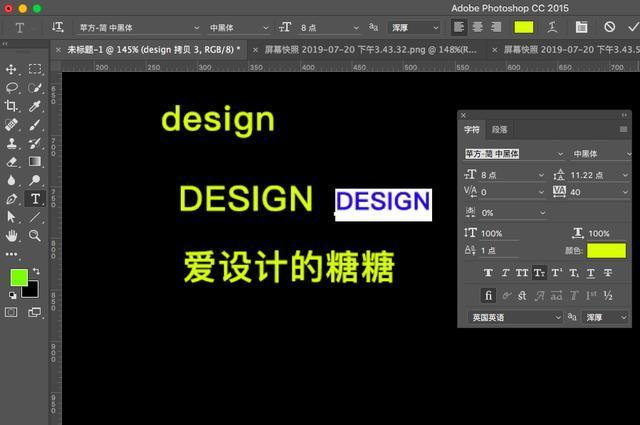Viewport: 640px width, 425px height.
Task: Open font style dropdown in options bar
Action: click(266, 28)
